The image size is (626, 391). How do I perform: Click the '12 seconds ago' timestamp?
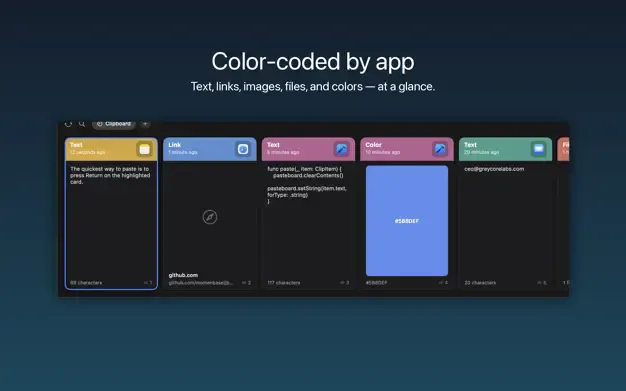pyautogui.click(x=87, y=152)
